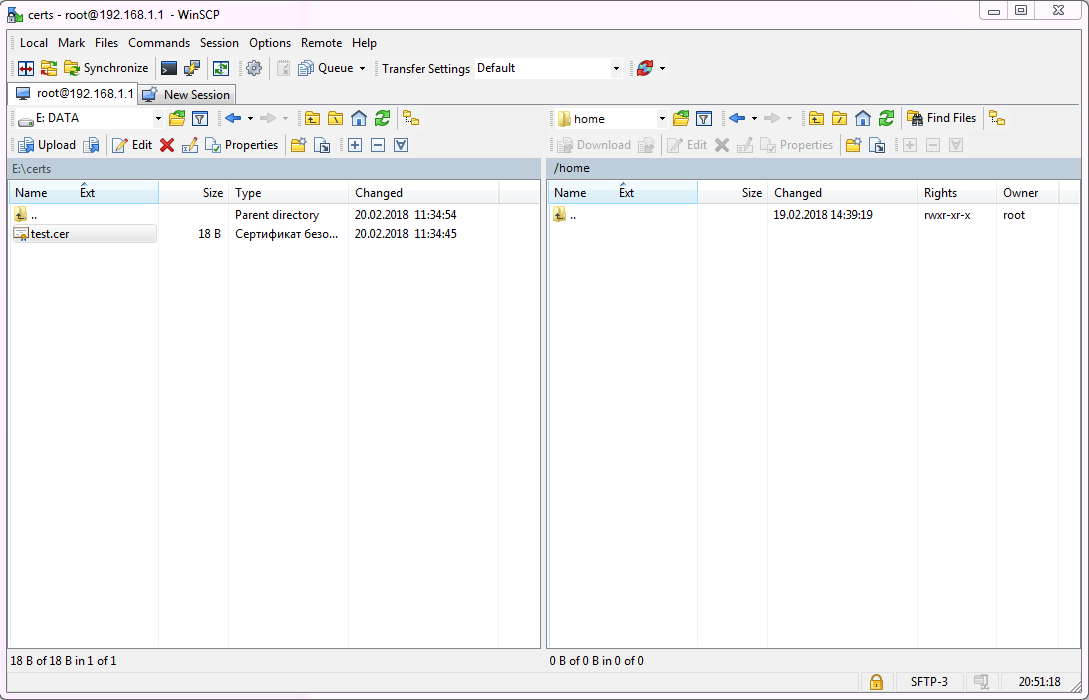Click the Upload button
Viewport: 1089px width, 700px height.
(47, 145)
